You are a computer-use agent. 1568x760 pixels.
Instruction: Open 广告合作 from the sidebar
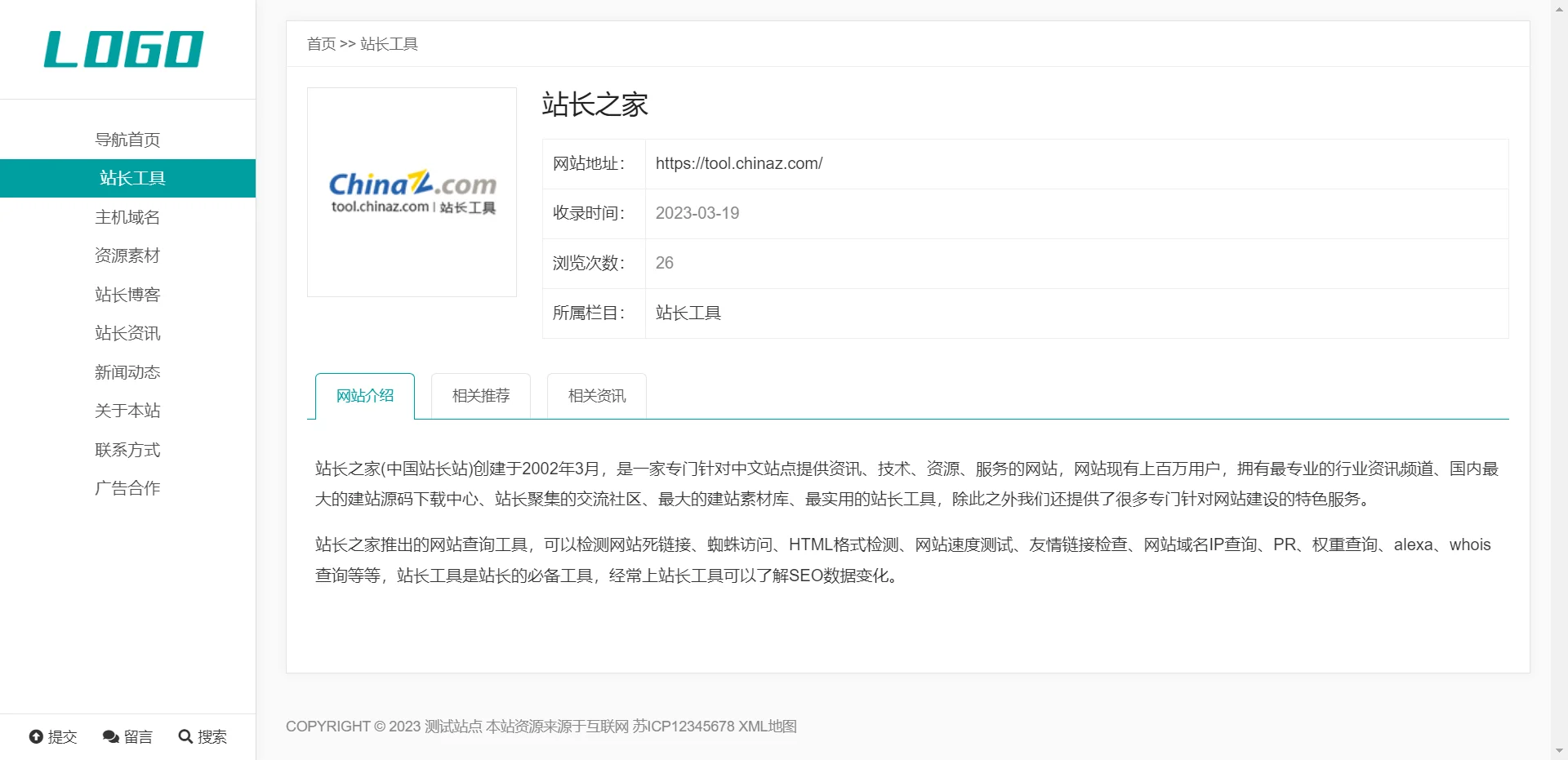(x=127, y=488)
